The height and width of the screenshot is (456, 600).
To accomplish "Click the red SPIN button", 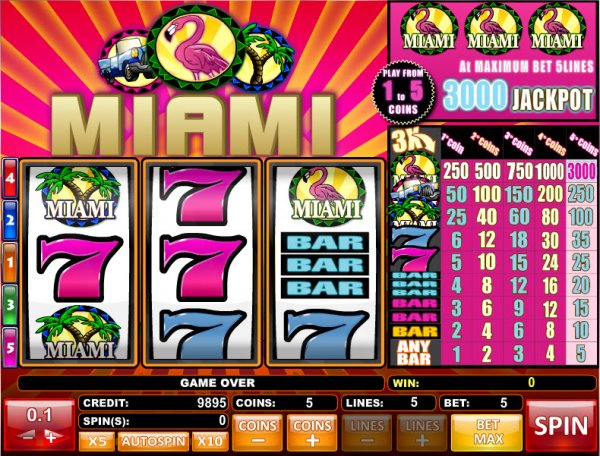I will (561, 426).
